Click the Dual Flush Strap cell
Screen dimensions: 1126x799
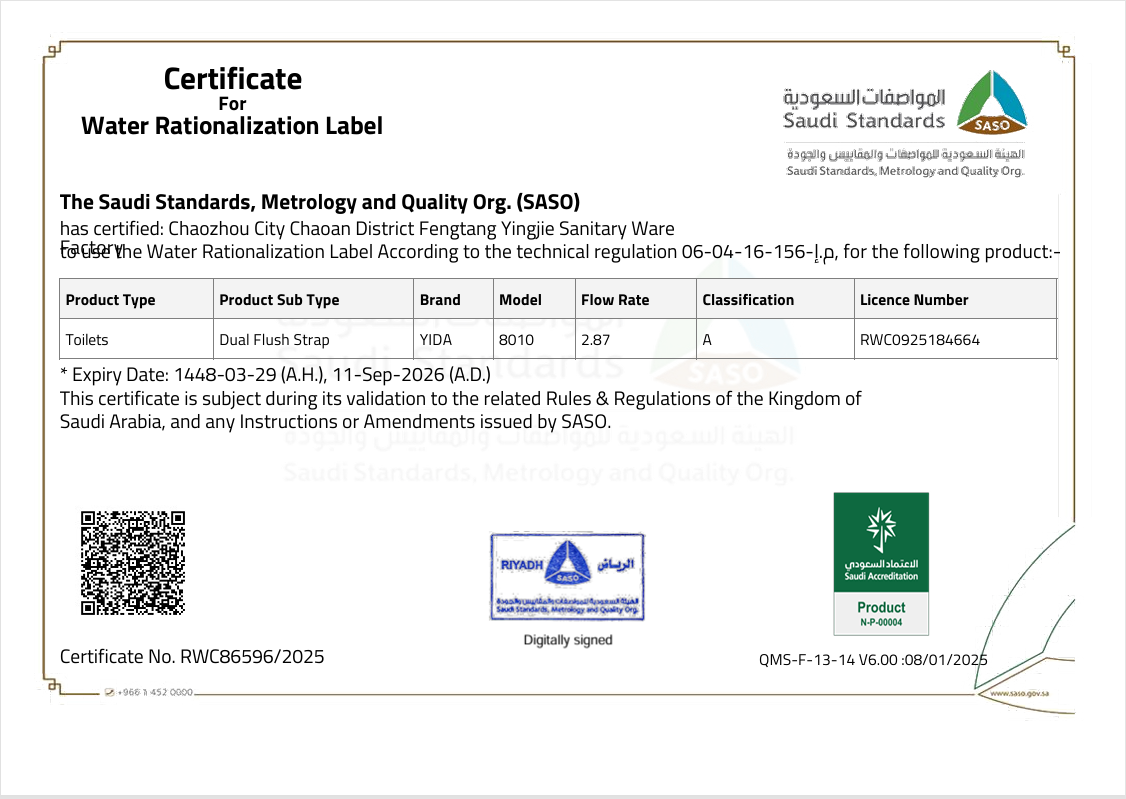coord(274,340)
